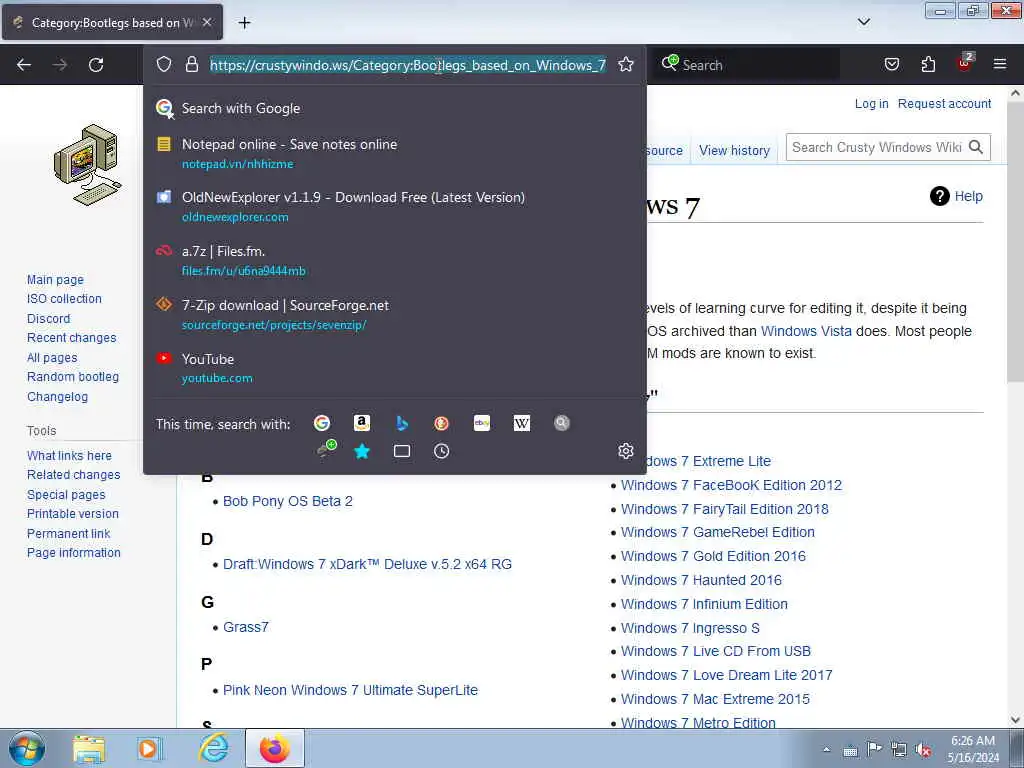The width and height of the screenshot is (1024, 768).
Task: Search open tabs with the tab icon
Action: click(x=402, y=451)
